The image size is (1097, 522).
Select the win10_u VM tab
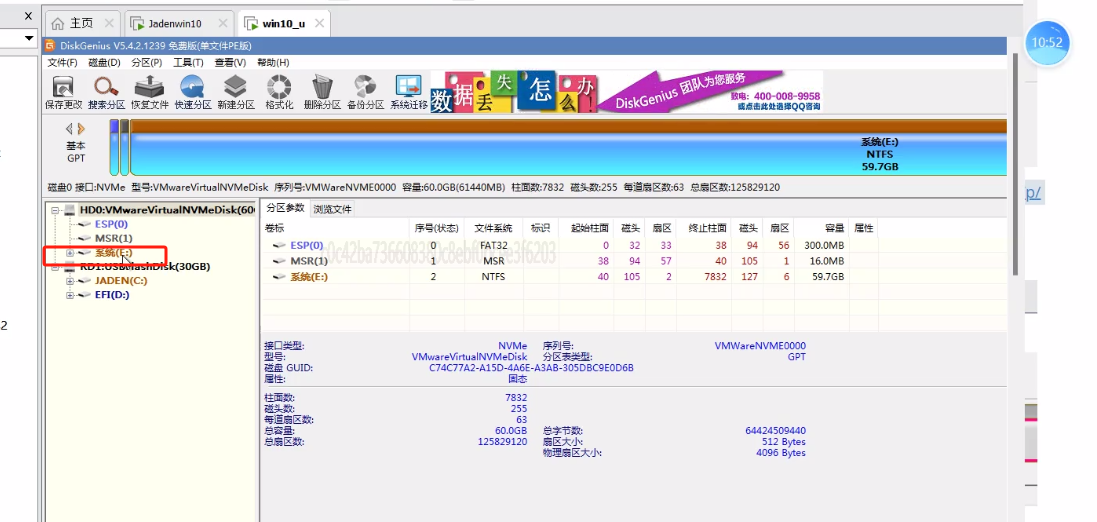(x=283, y=23)
